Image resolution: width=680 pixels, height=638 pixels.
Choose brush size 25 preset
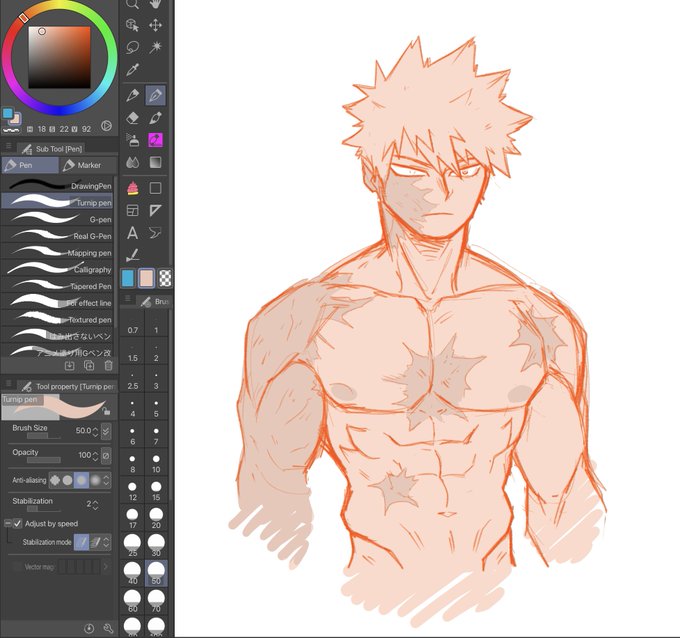(132, 545)
